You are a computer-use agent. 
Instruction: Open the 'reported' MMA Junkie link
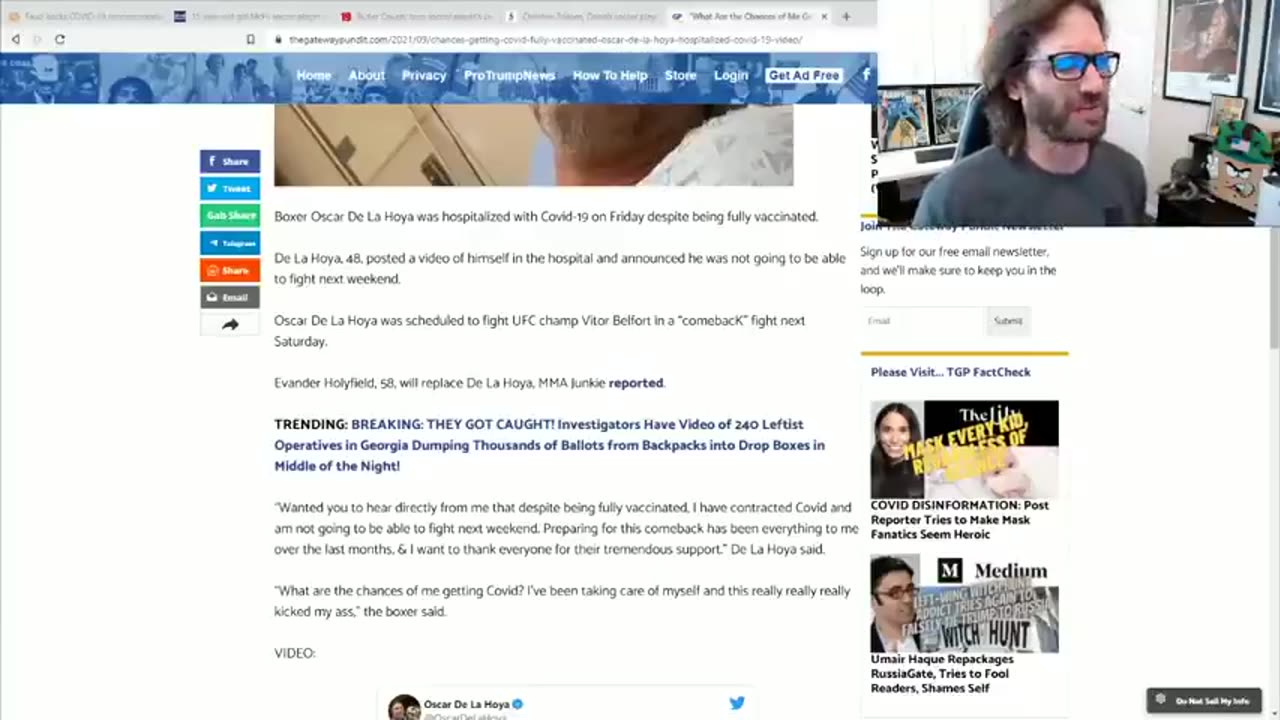point(636,383)
